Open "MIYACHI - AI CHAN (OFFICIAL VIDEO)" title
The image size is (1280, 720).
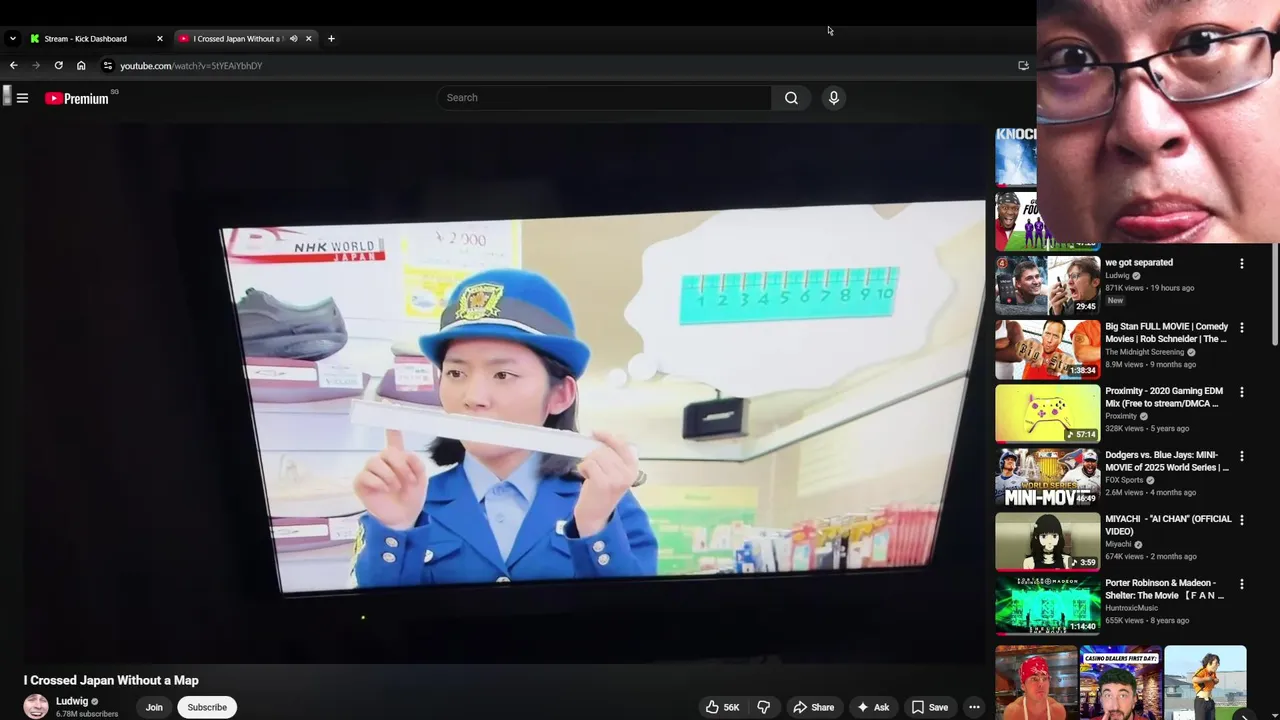1168,525
